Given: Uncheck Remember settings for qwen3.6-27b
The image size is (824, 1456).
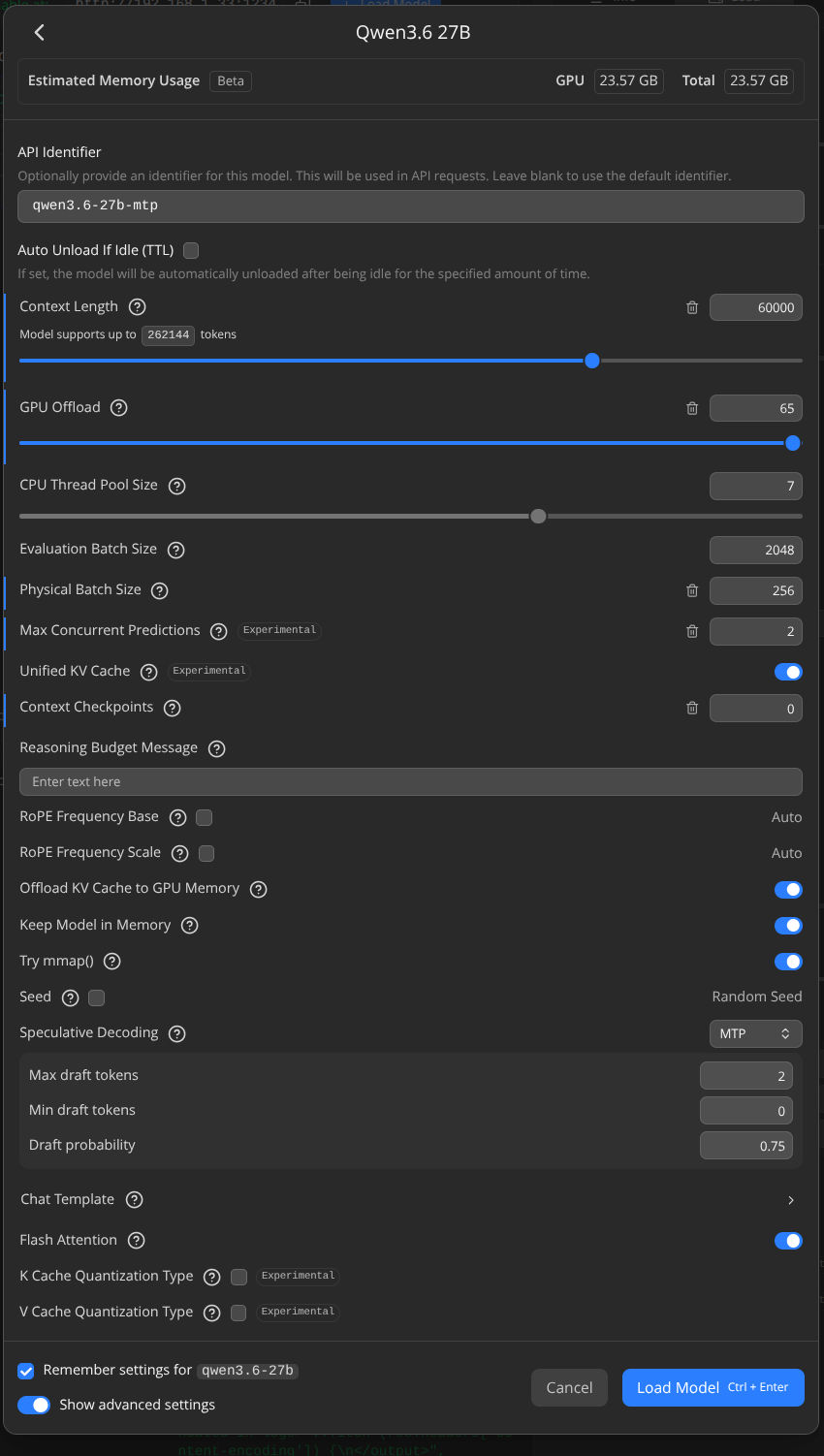Looking at the screenshot, I should pos(26,1371).
